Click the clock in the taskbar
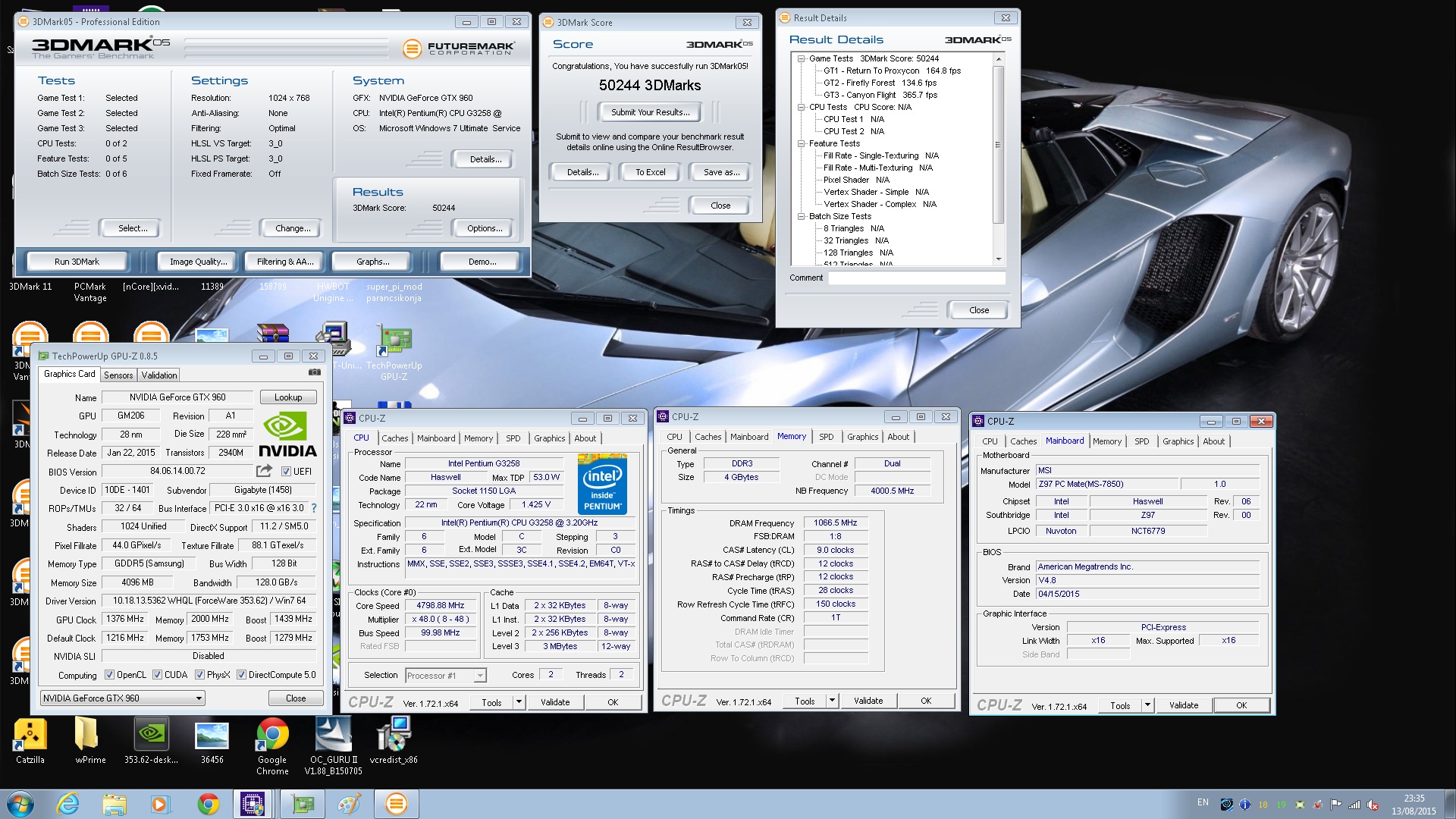The height and width of the screenshot is (819, 1456). tap(1414, 805)
